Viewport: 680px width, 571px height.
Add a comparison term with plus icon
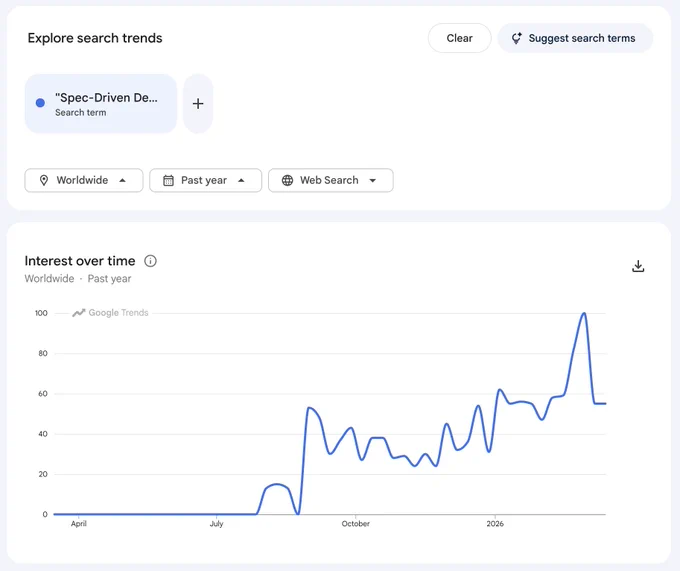tap(198, 104)
